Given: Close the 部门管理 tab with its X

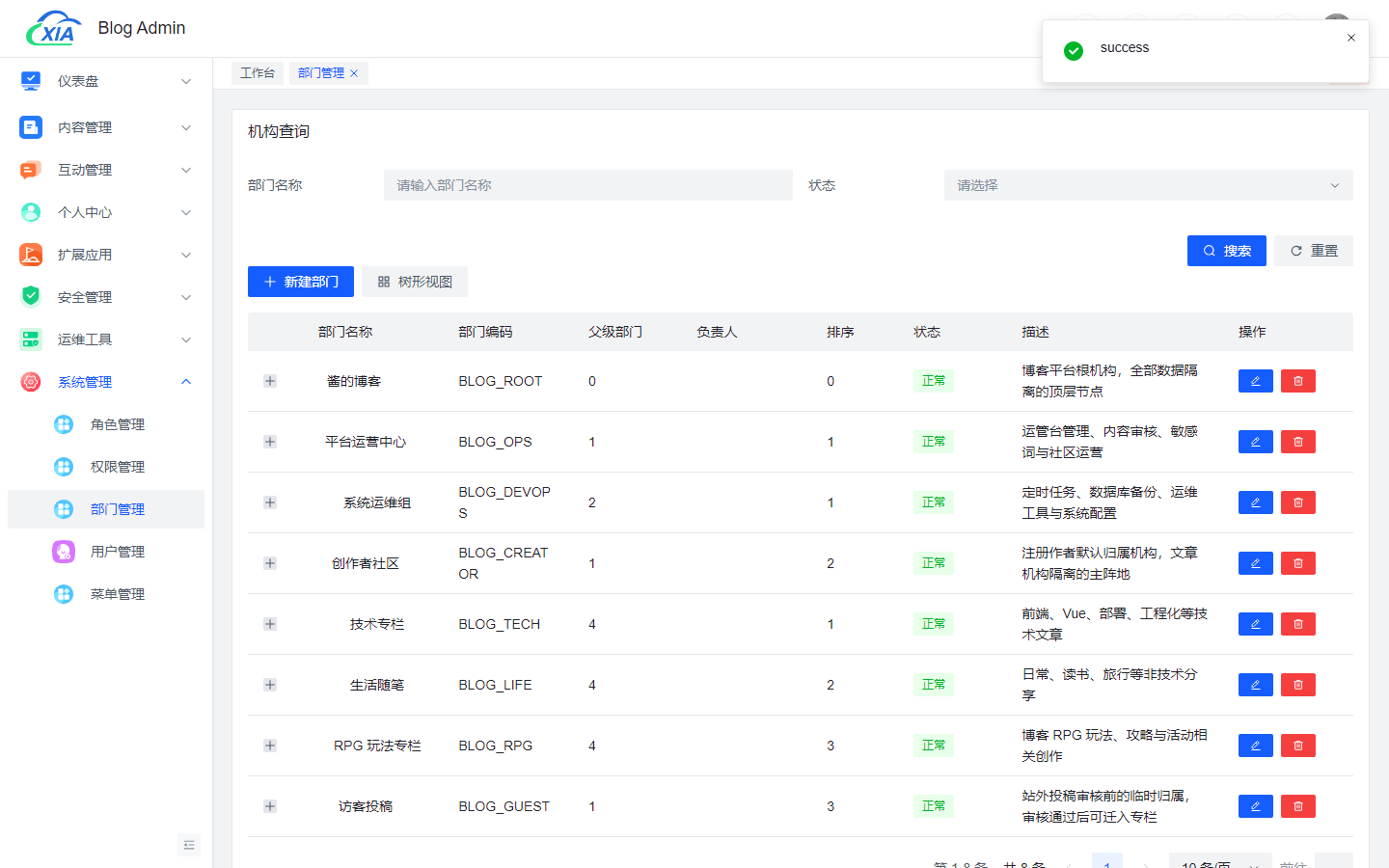Looking at the screenshot, I should (354, 73).
